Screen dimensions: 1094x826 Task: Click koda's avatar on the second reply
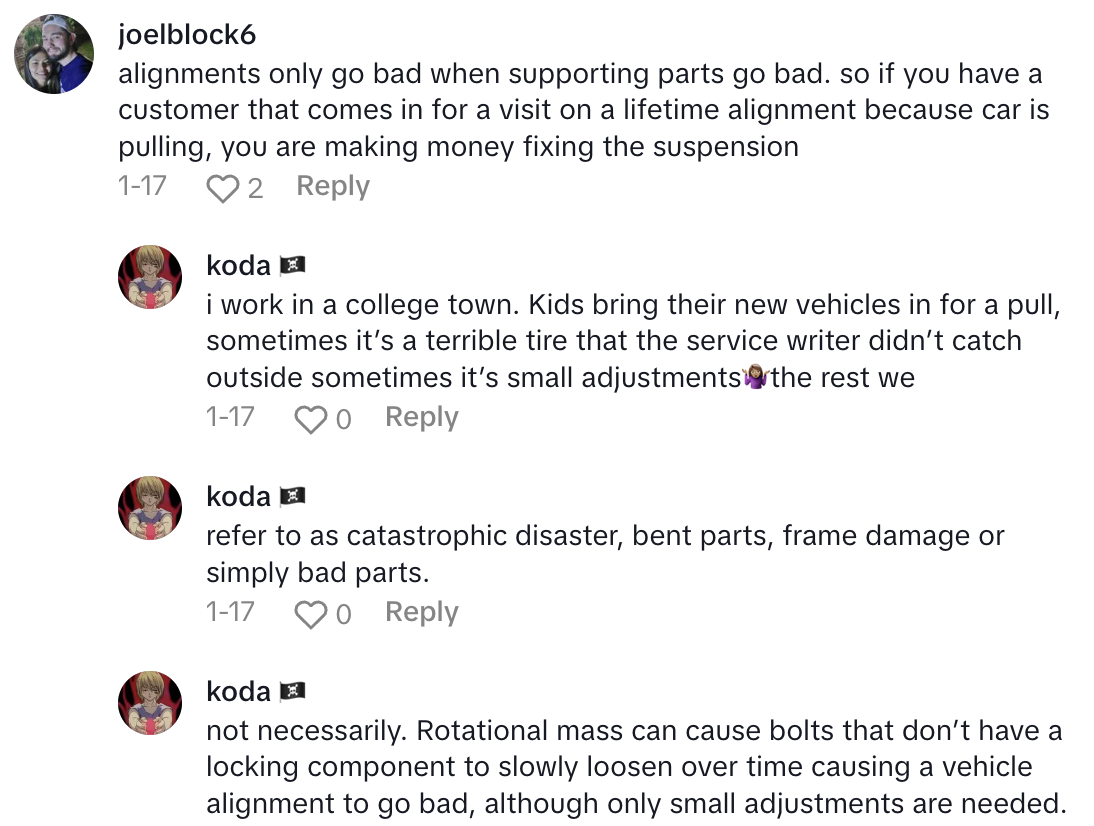(x=149, y=507)
